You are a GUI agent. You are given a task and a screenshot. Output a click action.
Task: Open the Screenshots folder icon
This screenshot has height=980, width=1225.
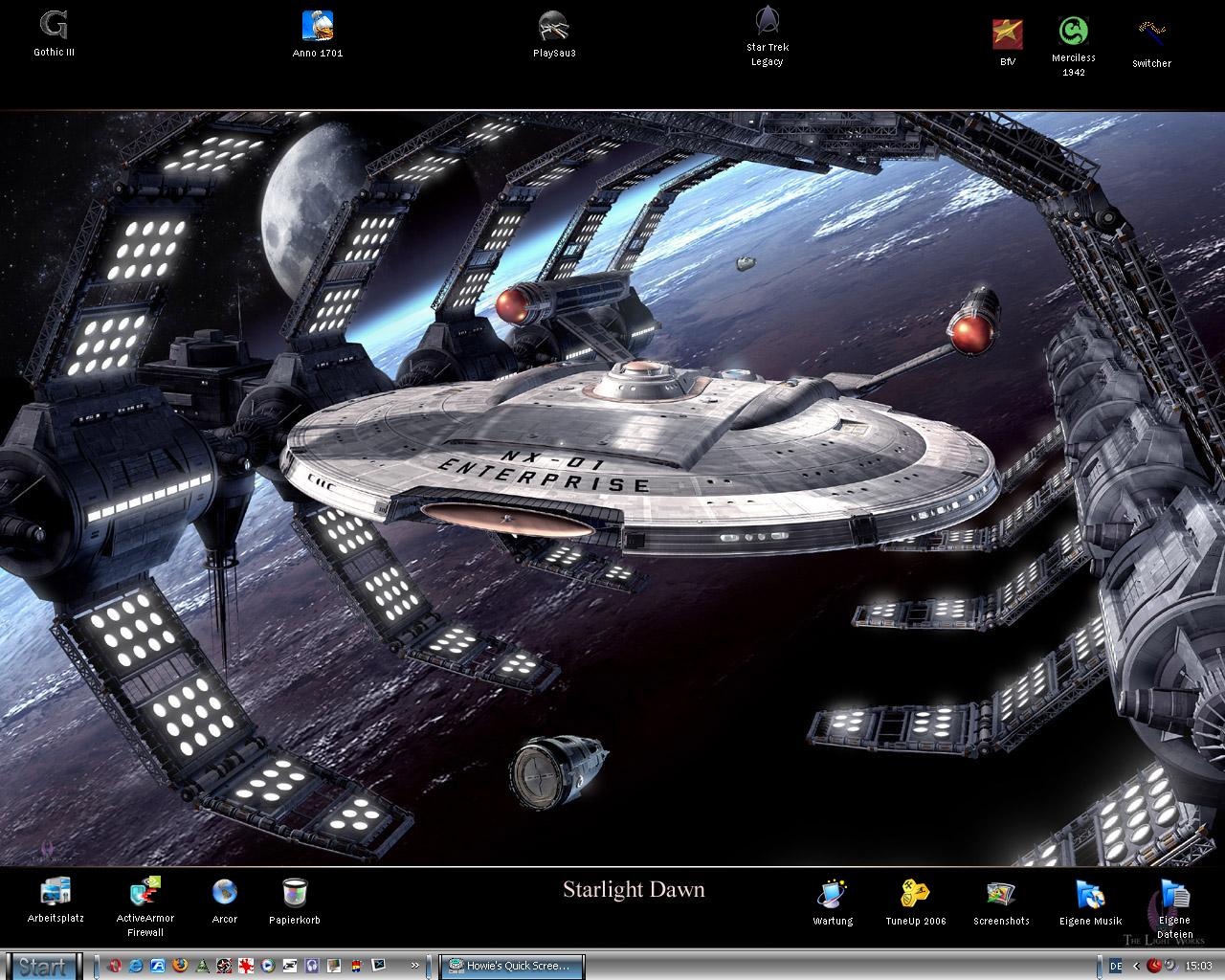click(1001, 902)
